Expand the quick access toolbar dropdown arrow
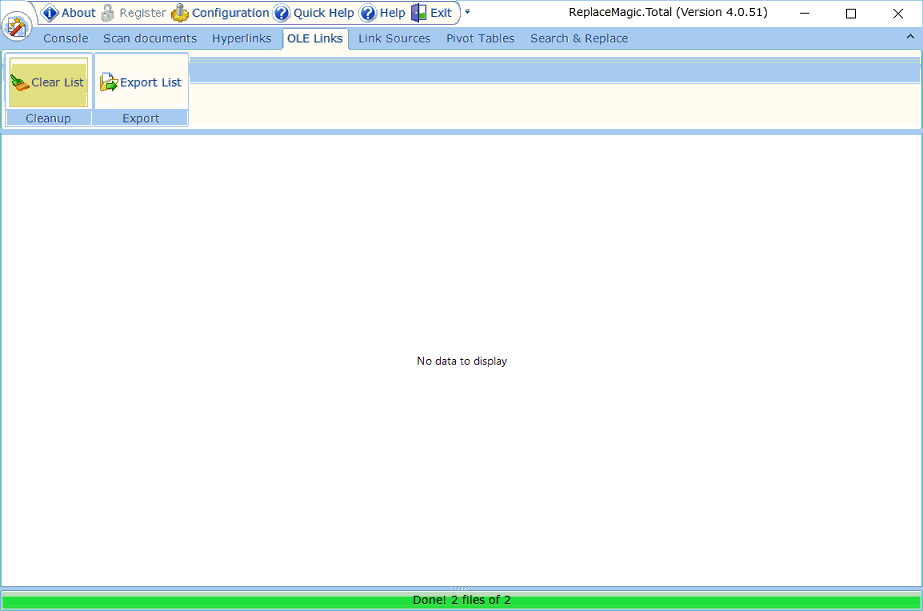Screen dimensions: 923x611 (467, 12)
